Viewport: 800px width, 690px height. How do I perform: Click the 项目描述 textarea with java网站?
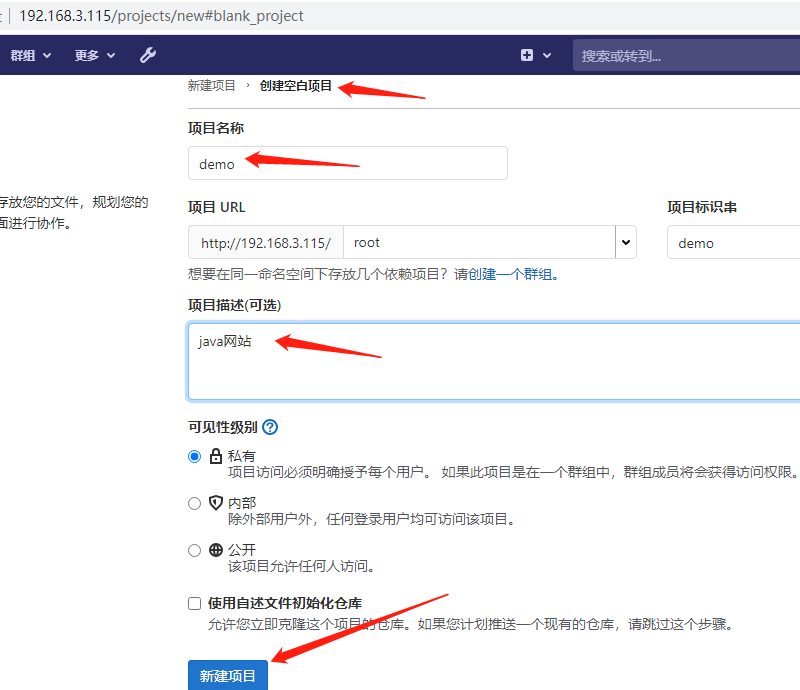point(494,361)
